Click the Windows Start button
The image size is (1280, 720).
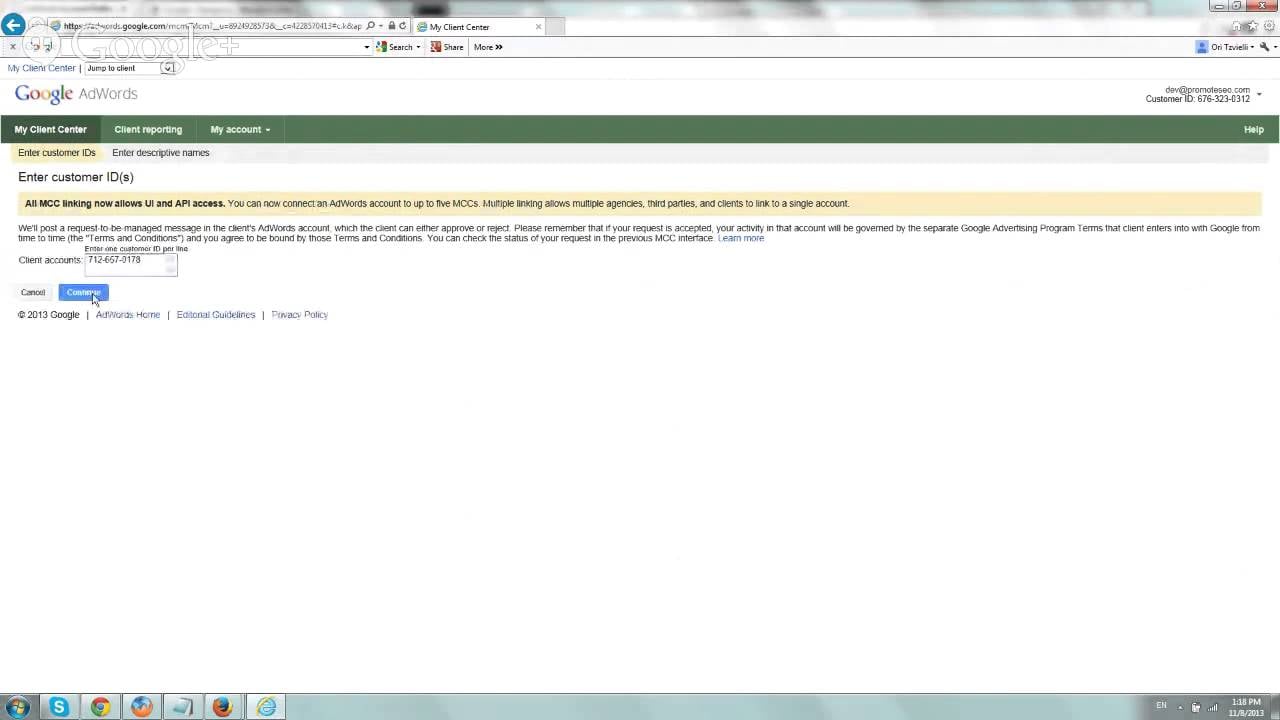(x=18, y=707)
